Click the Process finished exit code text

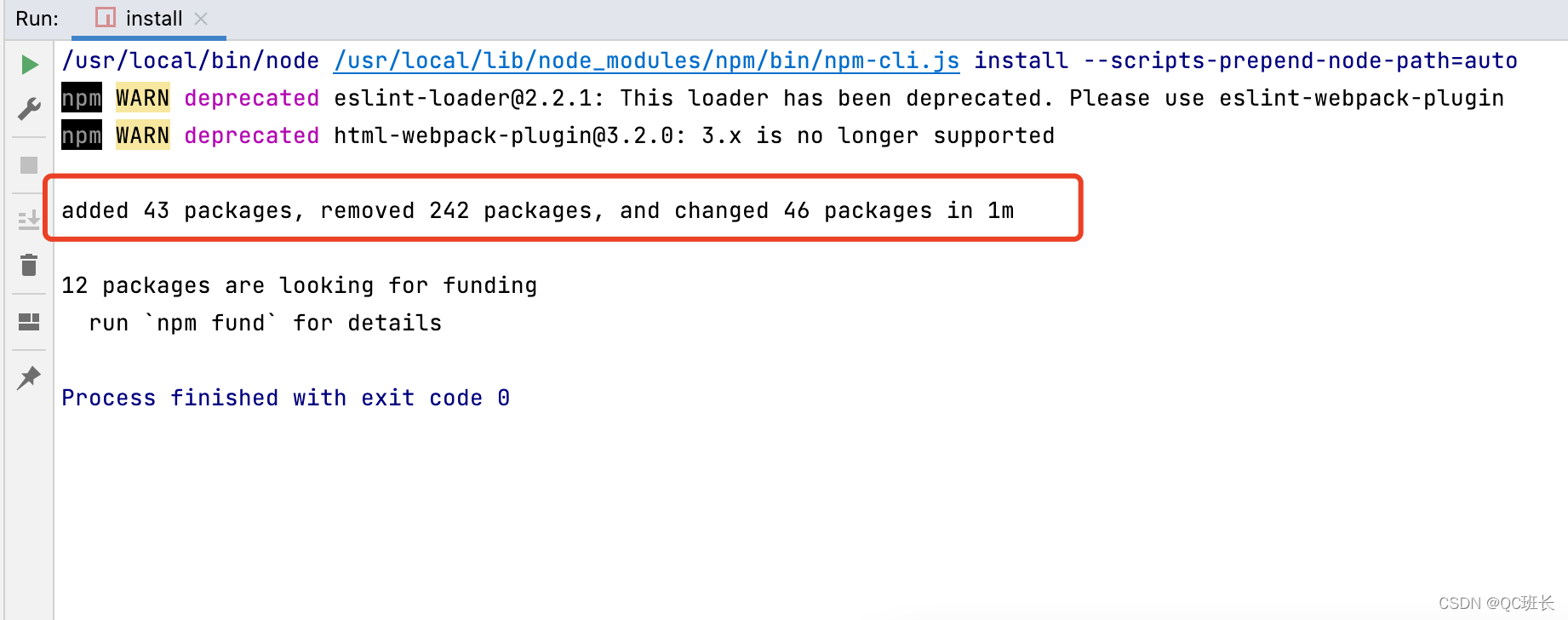tap(286, 397)
